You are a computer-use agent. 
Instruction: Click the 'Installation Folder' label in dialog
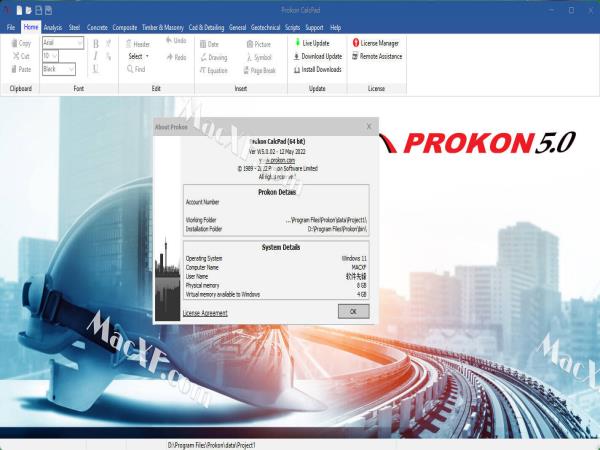tap(204, 229)
